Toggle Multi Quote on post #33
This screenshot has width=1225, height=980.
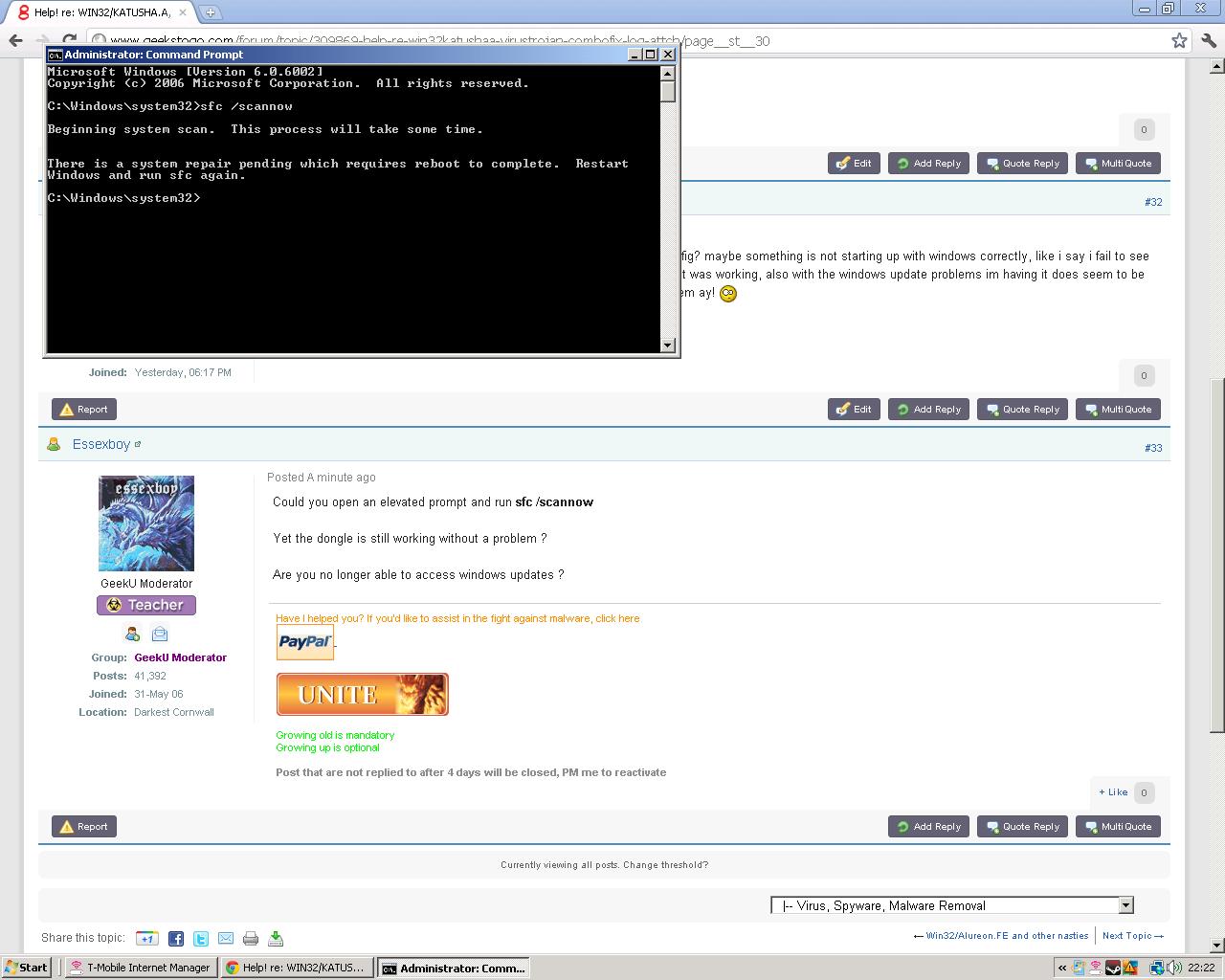tap(1118, 827)
